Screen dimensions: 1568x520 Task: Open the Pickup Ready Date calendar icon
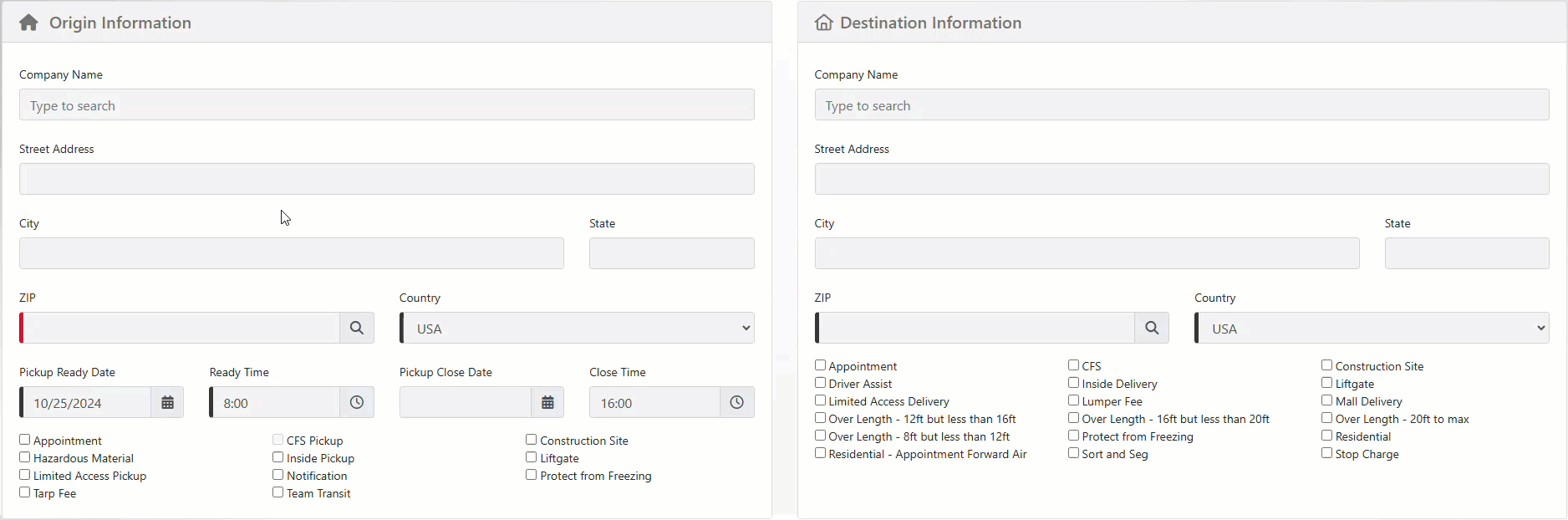pyautogui.click(x=167, y=402)
